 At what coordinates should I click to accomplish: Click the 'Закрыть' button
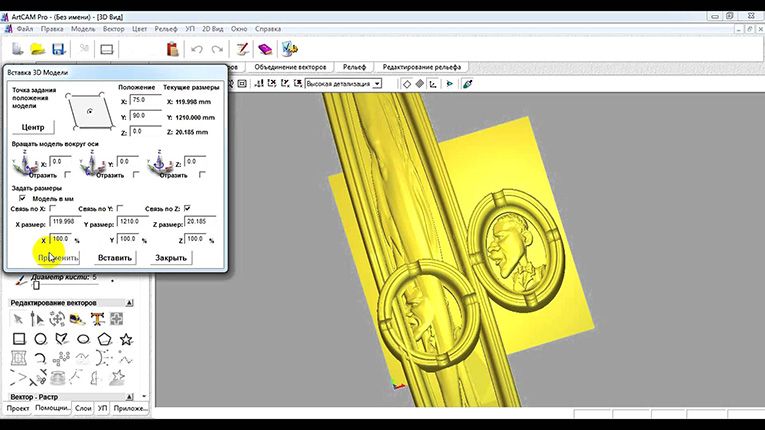click(171, 258)
